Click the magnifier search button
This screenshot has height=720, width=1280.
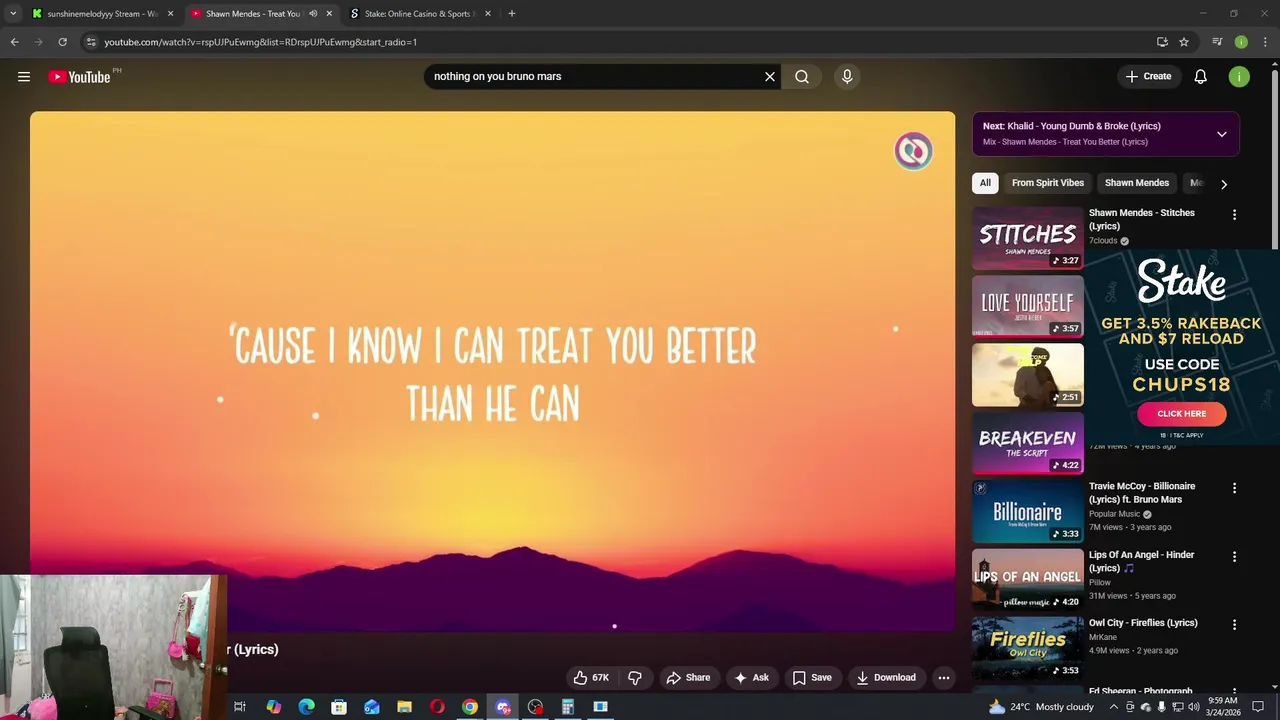click(x=802, y=76)
